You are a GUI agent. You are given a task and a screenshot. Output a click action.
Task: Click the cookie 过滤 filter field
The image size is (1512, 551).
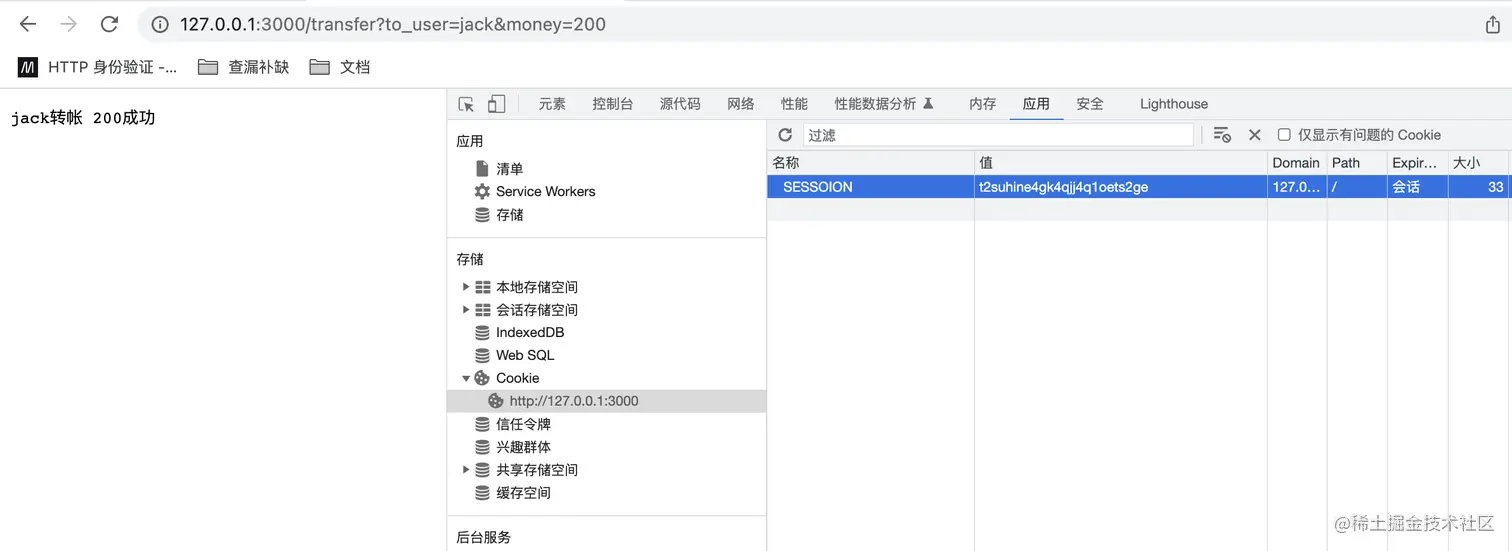998,135
